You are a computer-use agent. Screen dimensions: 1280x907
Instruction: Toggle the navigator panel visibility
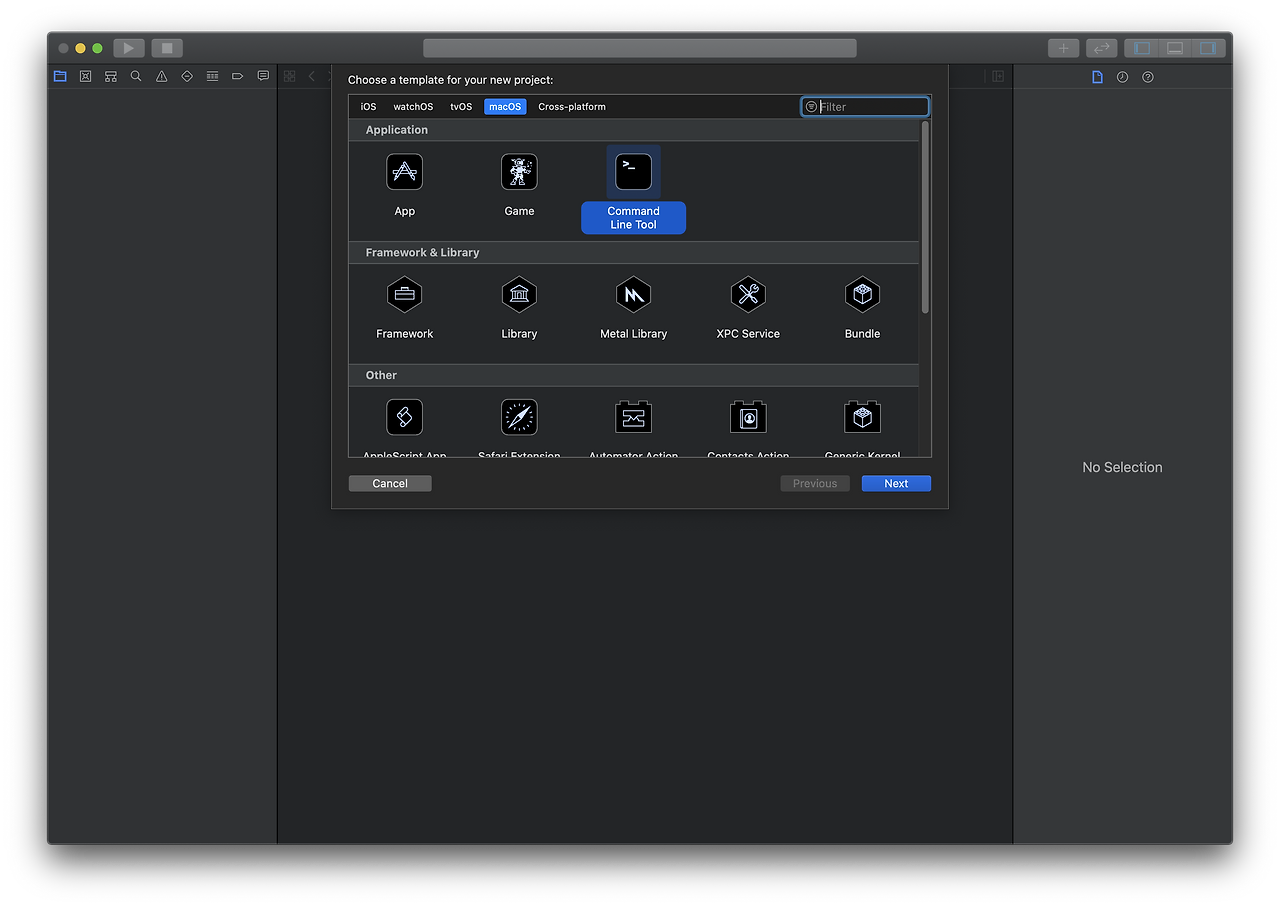[1142, 48]
